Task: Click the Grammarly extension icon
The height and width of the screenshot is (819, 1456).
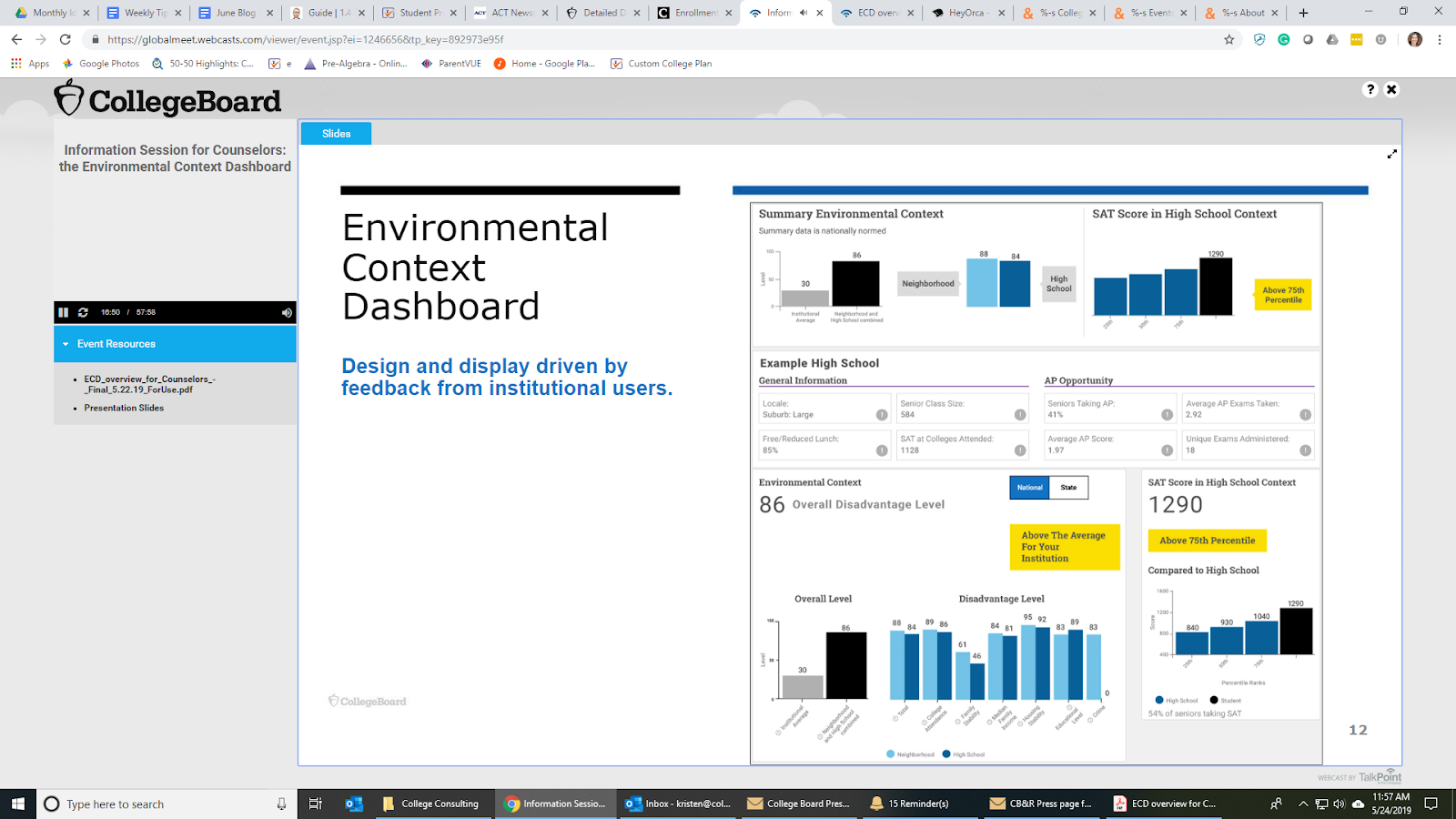Action: 1284,39
